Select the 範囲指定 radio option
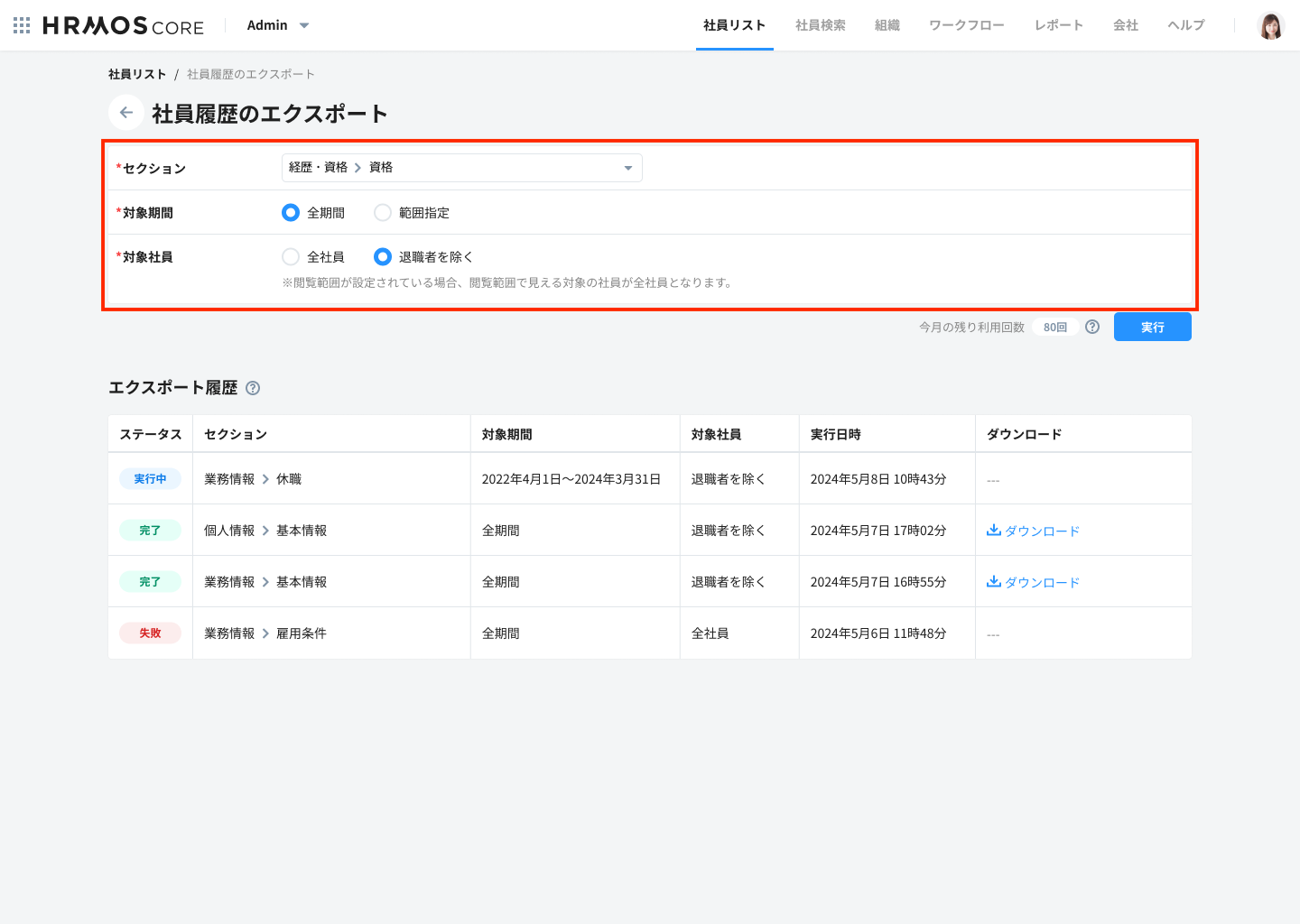This screenshot has height=924, width=1300. (x=383, y=212)
